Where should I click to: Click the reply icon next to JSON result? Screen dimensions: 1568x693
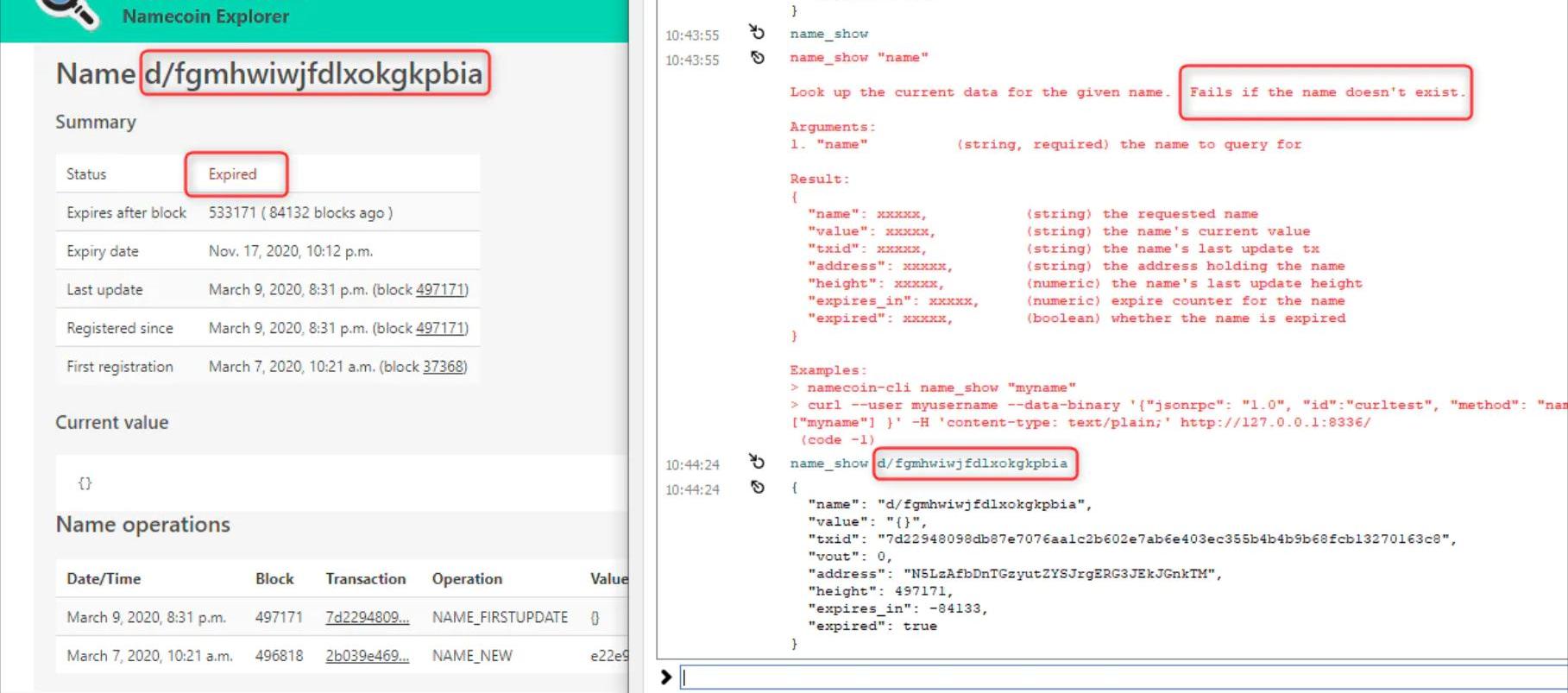757,488
